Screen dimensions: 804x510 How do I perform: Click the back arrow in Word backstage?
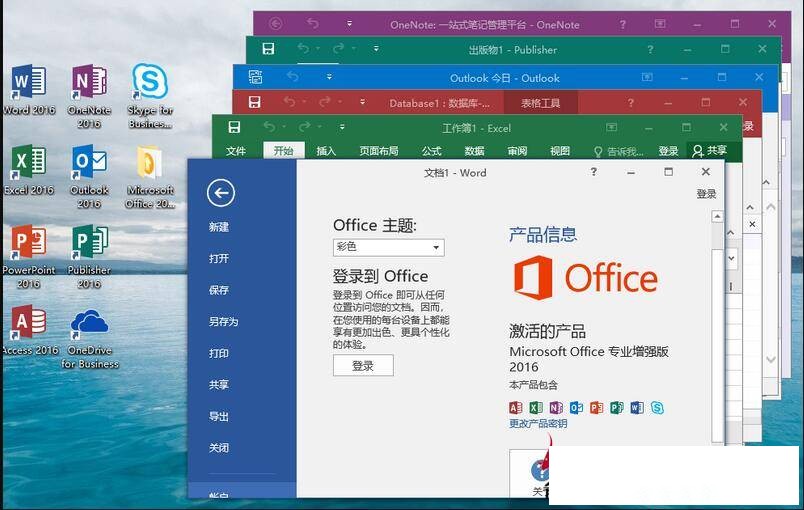coord(221,193)
